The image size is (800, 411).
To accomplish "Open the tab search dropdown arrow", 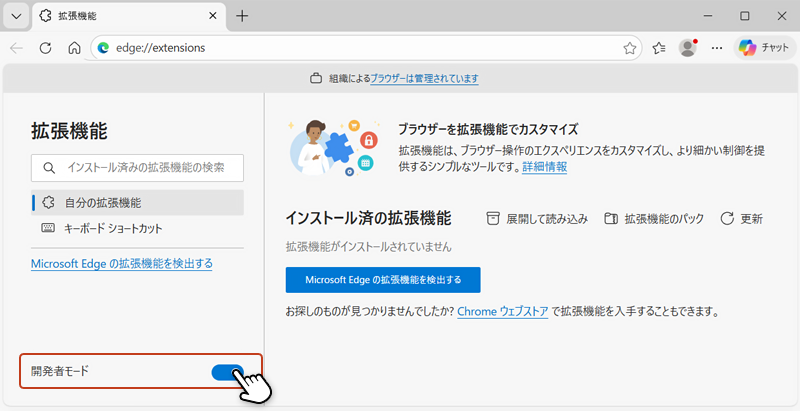I will point(16,16).
